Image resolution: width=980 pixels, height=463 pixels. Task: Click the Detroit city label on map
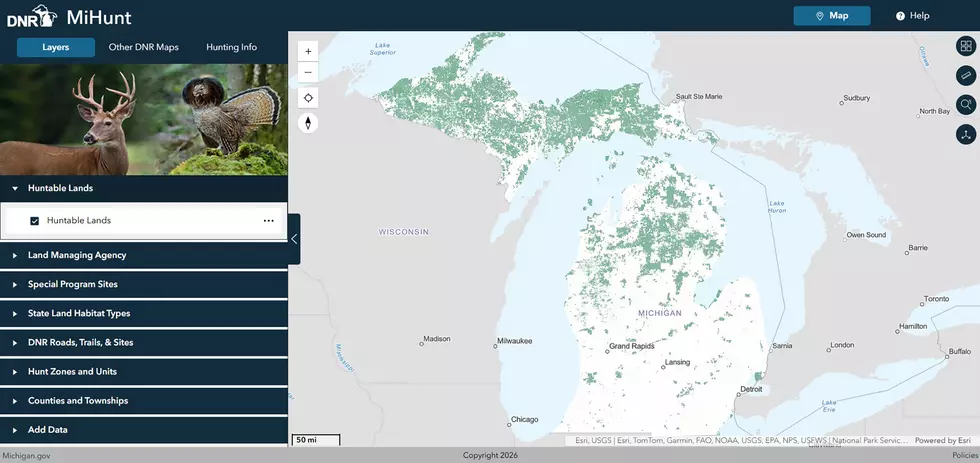751,389
